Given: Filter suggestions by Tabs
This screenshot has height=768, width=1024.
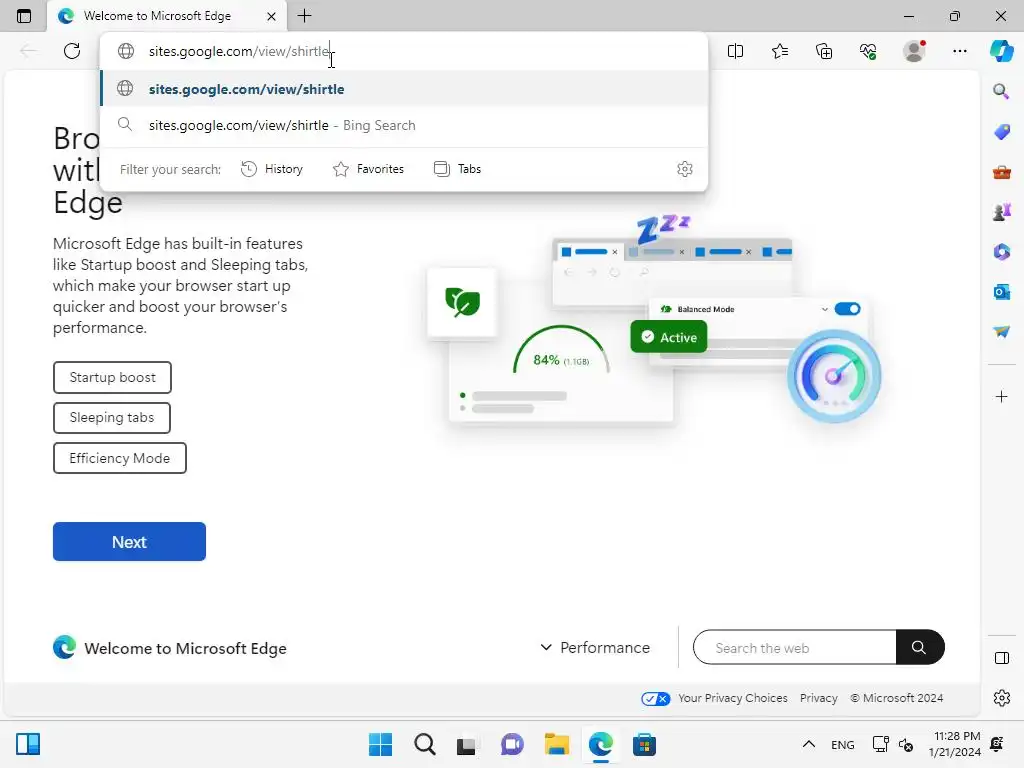Looking at the screenshot, I should tap(457, 169).
